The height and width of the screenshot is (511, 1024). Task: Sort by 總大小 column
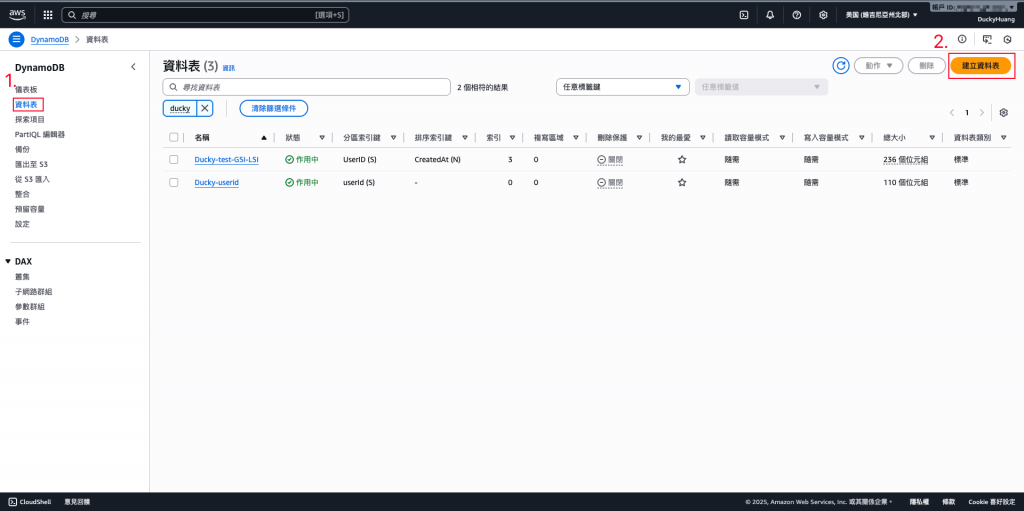click(933, 138)
